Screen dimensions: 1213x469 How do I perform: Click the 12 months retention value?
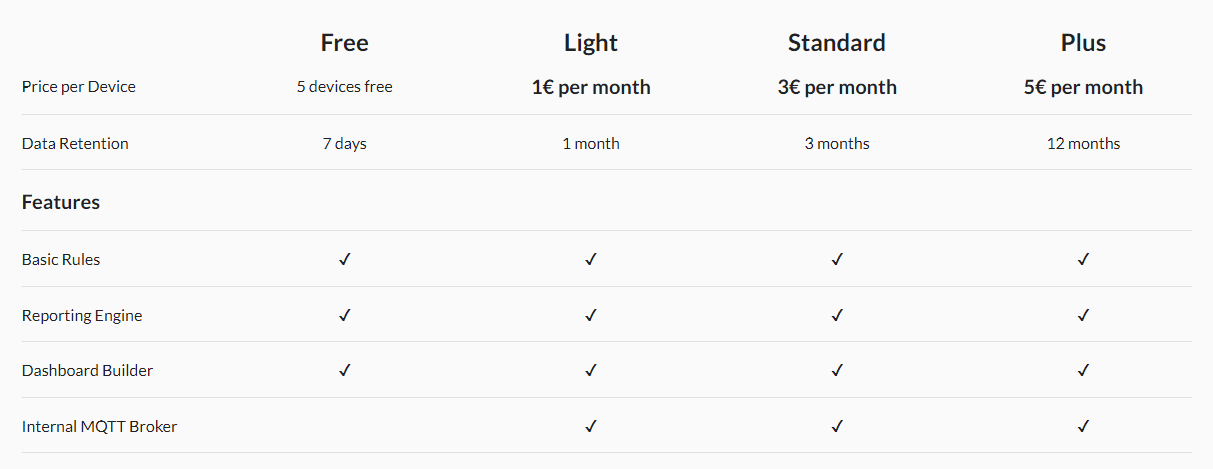pyautogui.click(x=1083, y=143)
